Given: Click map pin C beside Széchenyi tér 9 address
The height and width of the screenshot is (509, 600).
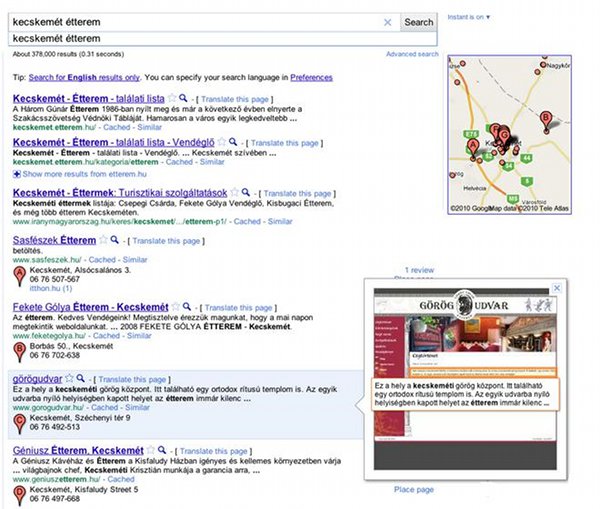Looking at the screenshot, I should coord(20,424).
